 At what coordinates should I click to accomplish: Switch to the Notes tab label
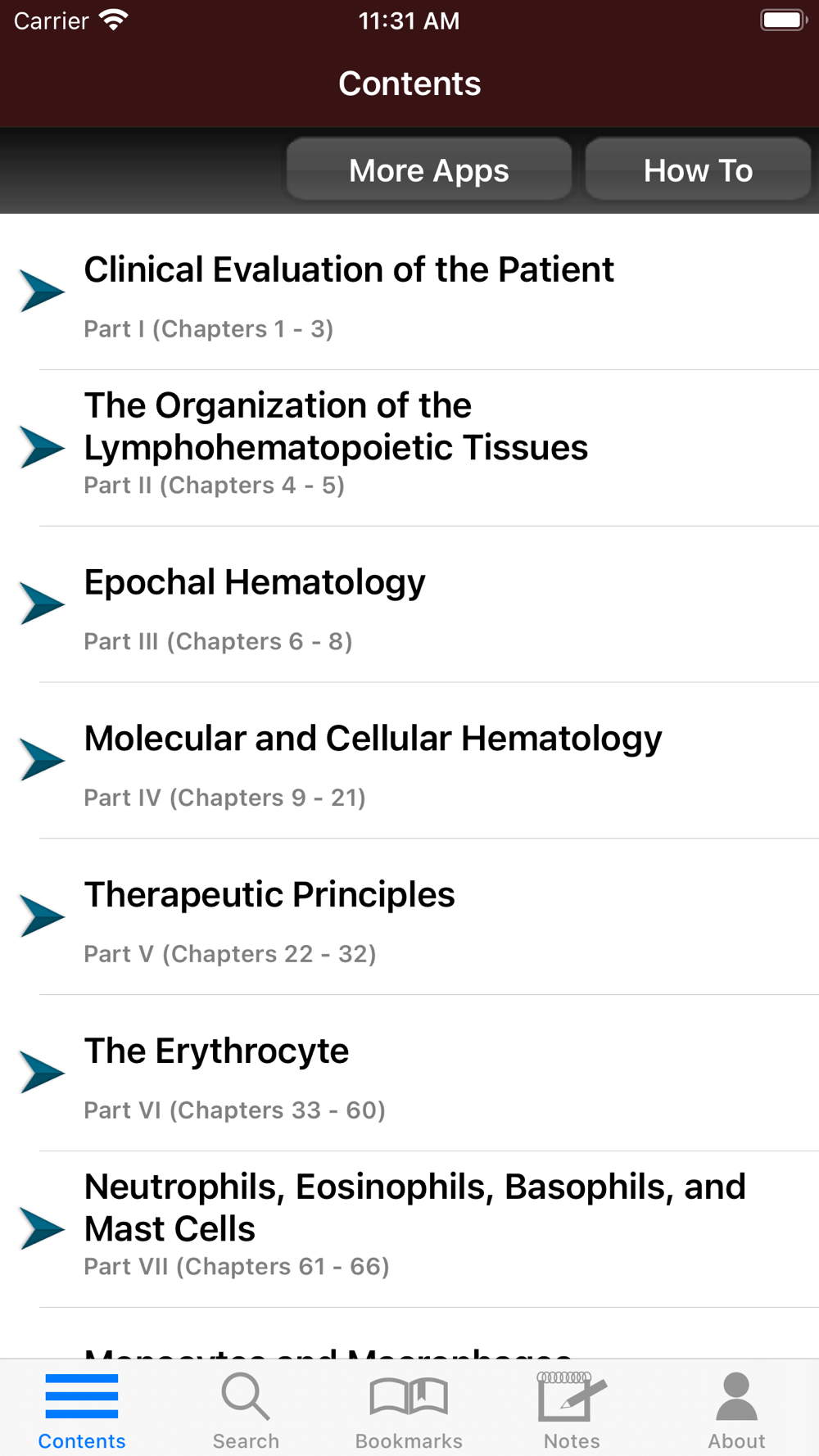[x=572, y=1441]
